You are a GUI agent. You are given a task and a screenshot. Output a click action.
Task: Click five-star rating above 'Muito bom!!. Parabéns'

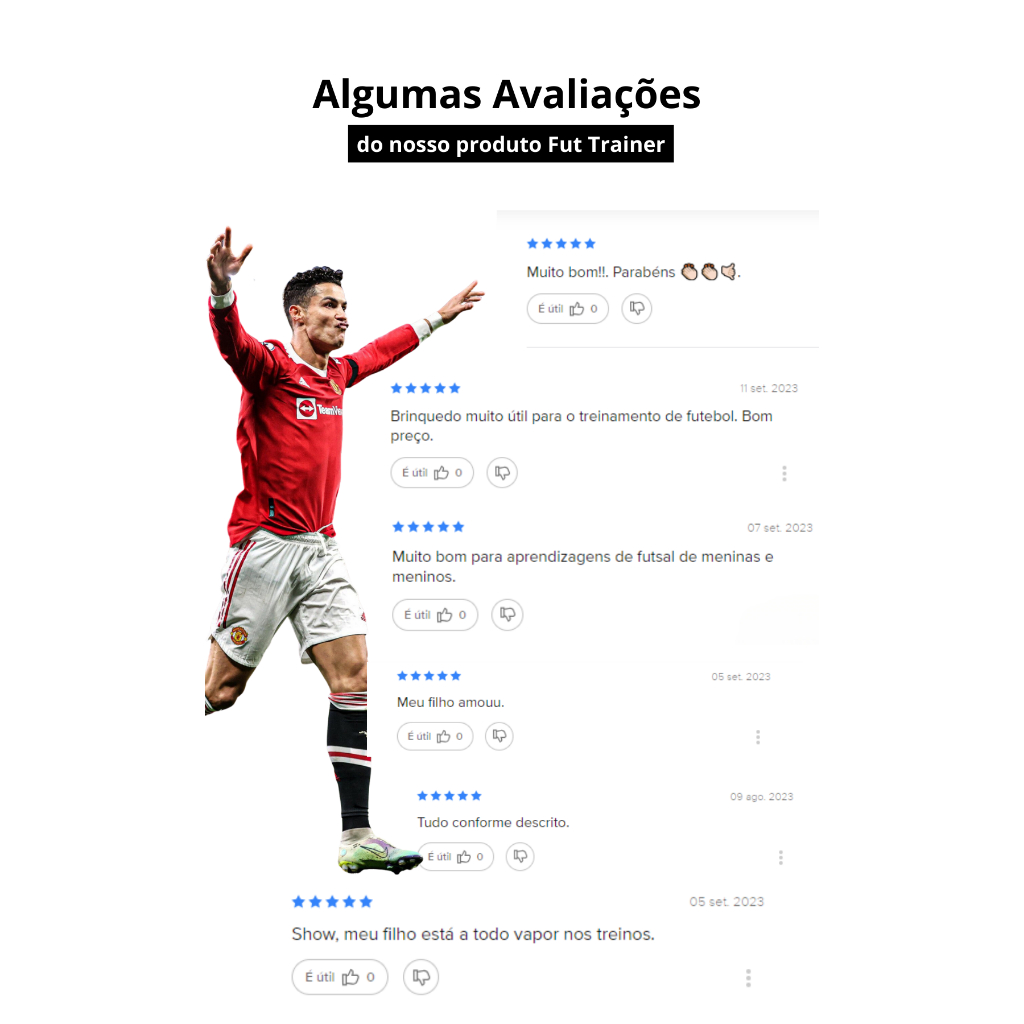561,244
